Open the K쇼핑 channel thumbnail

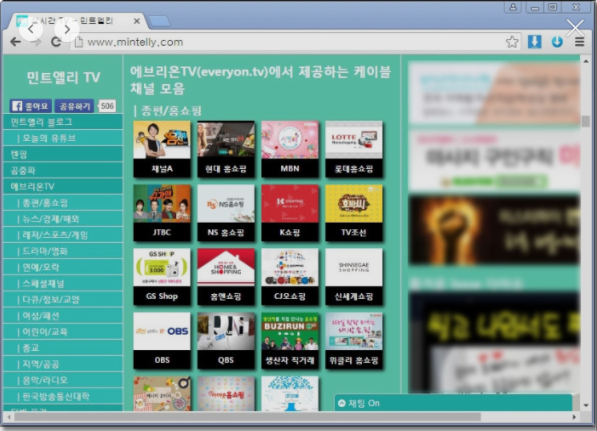(290, 213)
